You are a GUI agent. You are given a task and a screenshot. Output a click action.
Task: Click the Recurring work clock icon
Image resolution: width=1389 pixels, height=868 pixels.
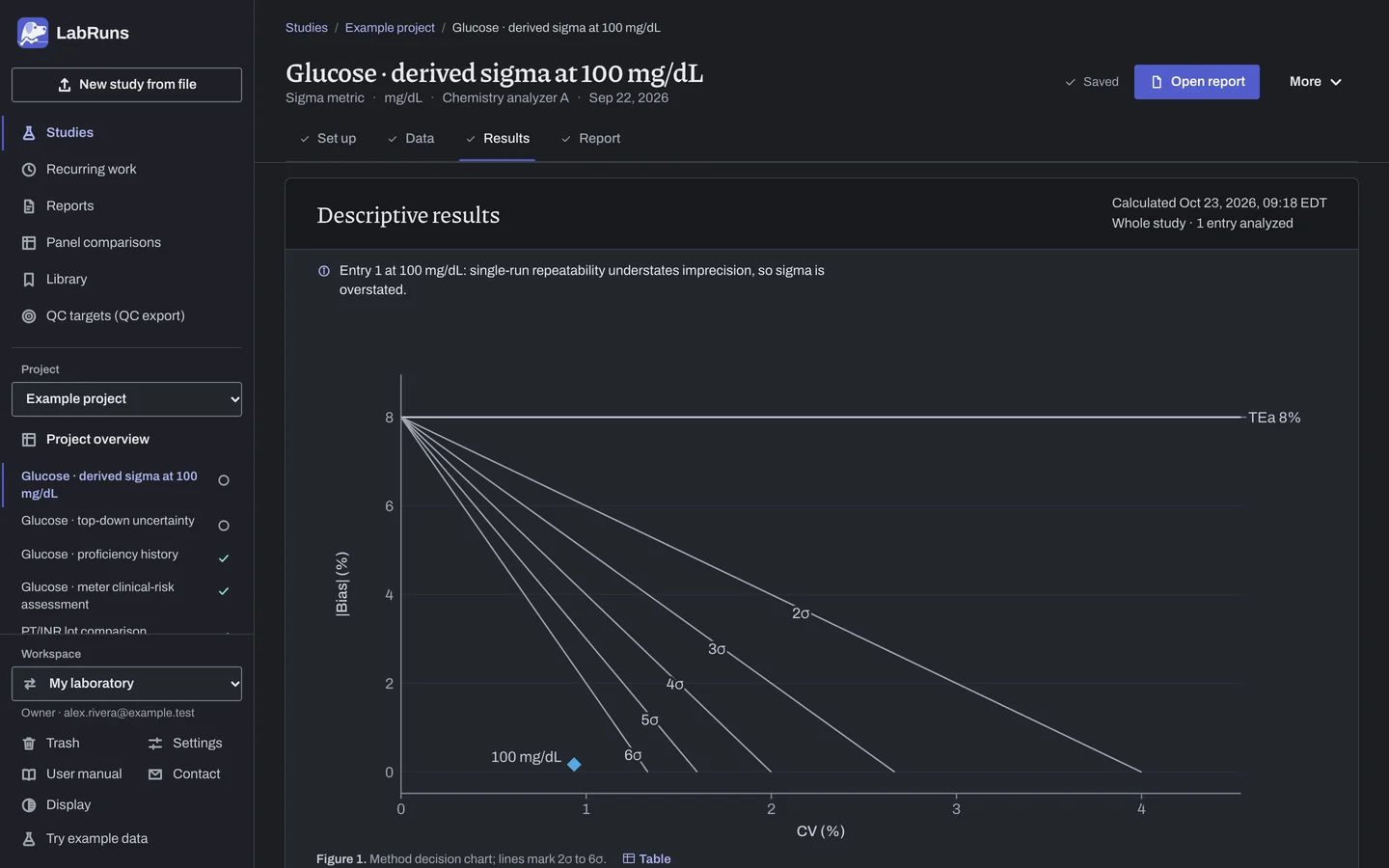pyautogui.click(x=29, y=170)
